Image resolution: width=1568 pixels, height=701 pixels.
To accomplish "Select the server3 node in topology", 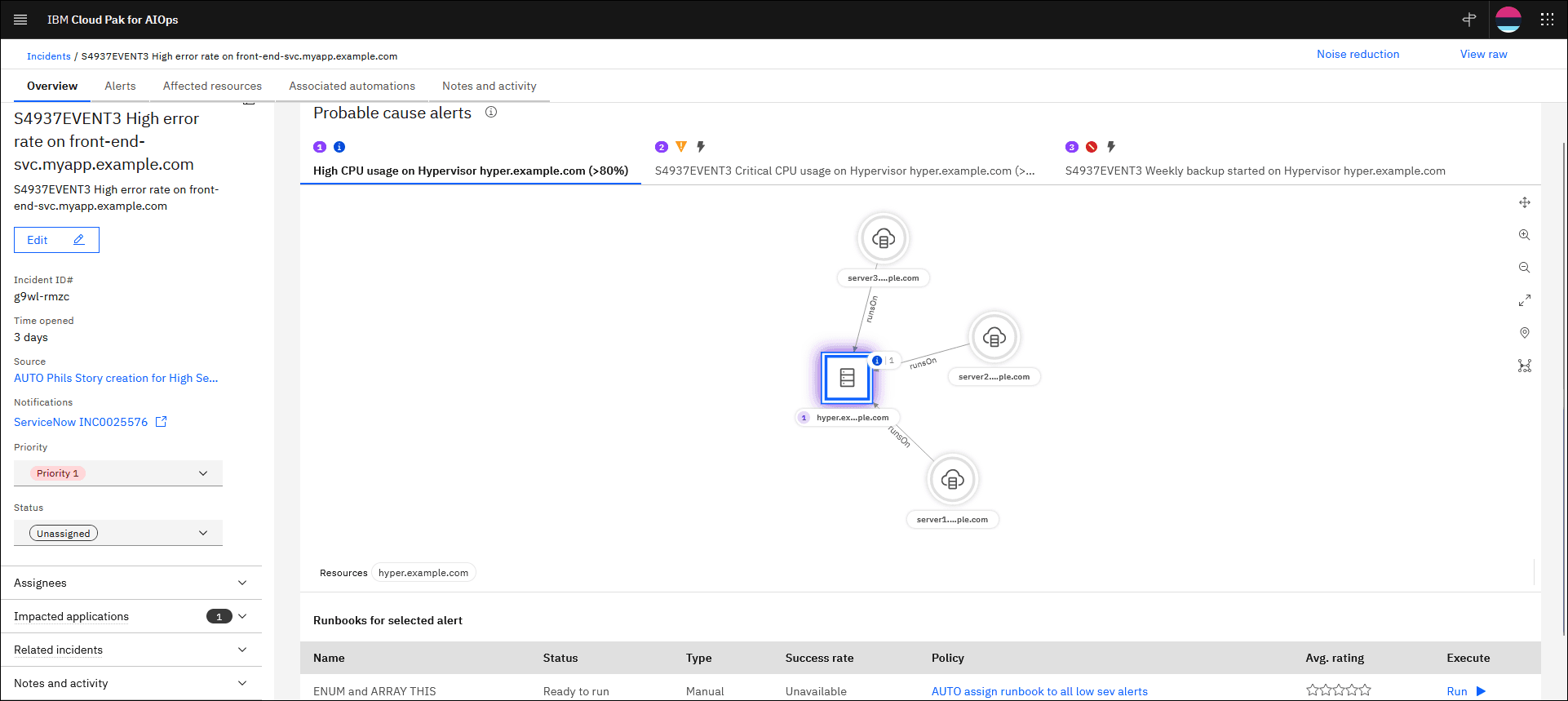I will point(883,238).
